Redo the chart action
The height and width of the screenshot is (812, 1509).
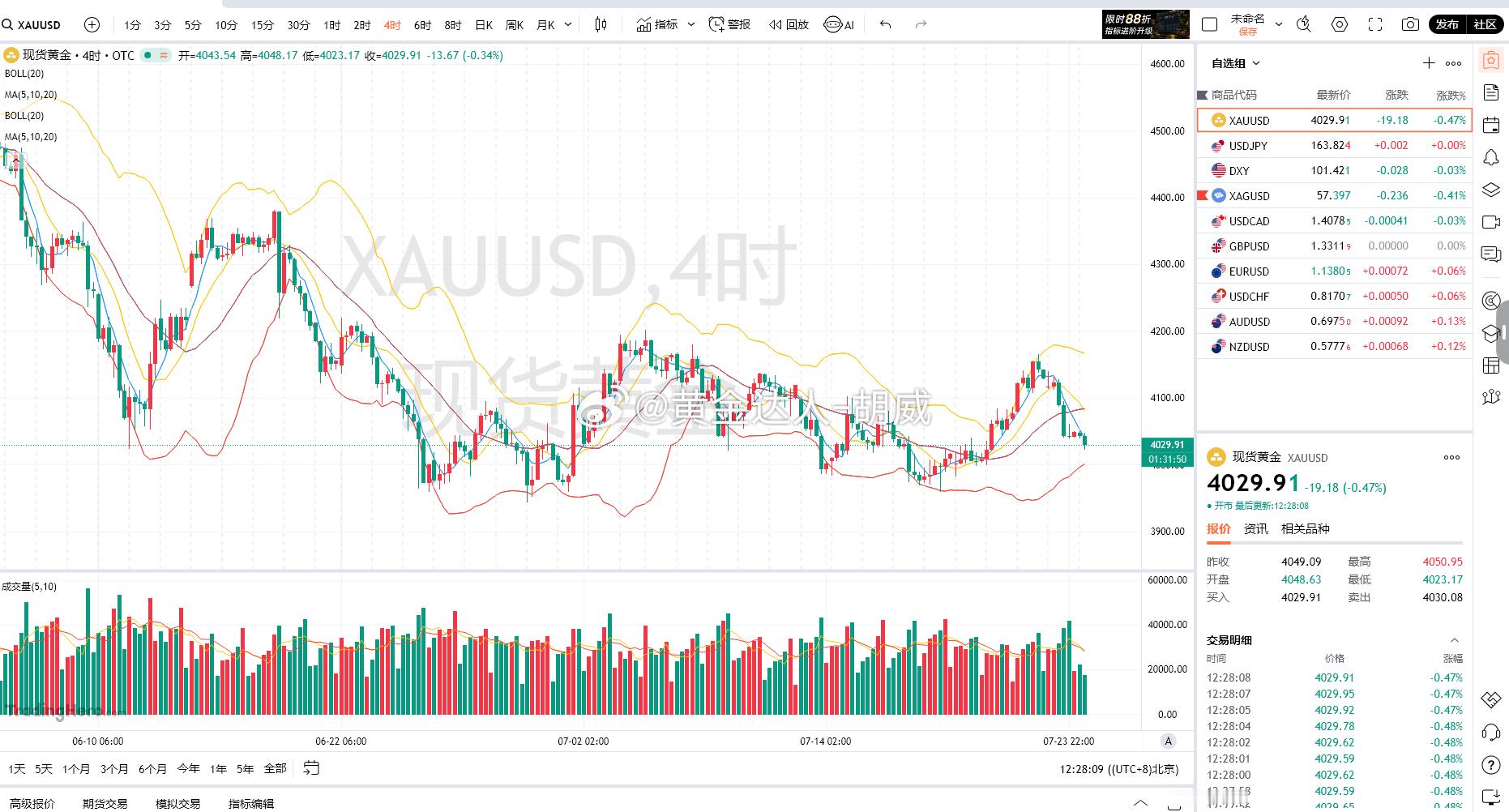921,25
